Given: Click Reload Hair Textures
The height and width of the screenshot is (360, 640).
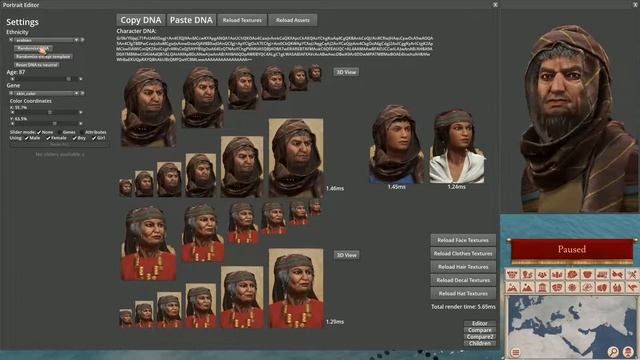Looking at the screenshot, I should (x=463, y=267).
